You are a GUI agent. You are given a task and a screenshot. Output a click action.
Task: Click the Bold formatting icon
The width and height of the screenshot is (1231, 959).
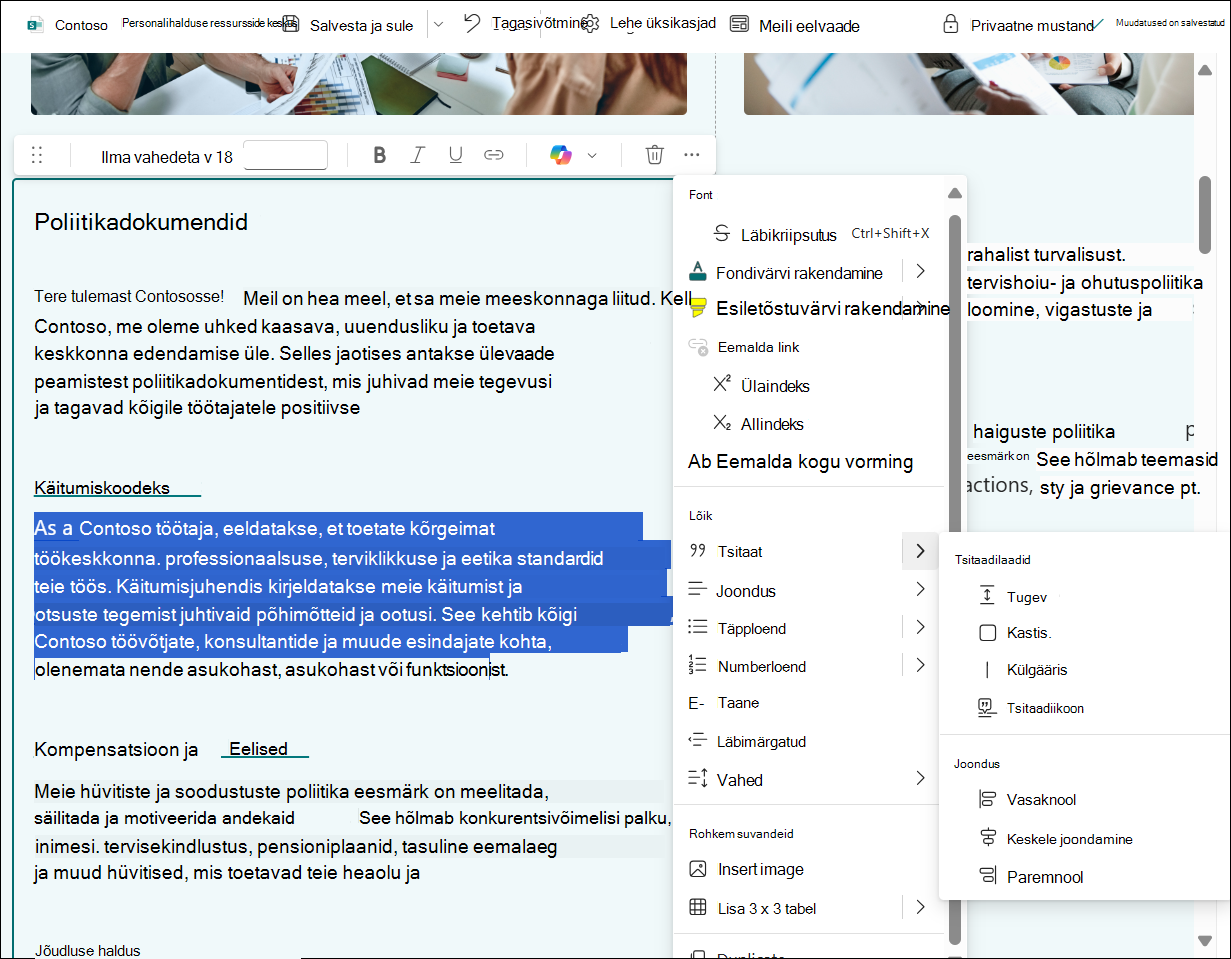[379, 155]
